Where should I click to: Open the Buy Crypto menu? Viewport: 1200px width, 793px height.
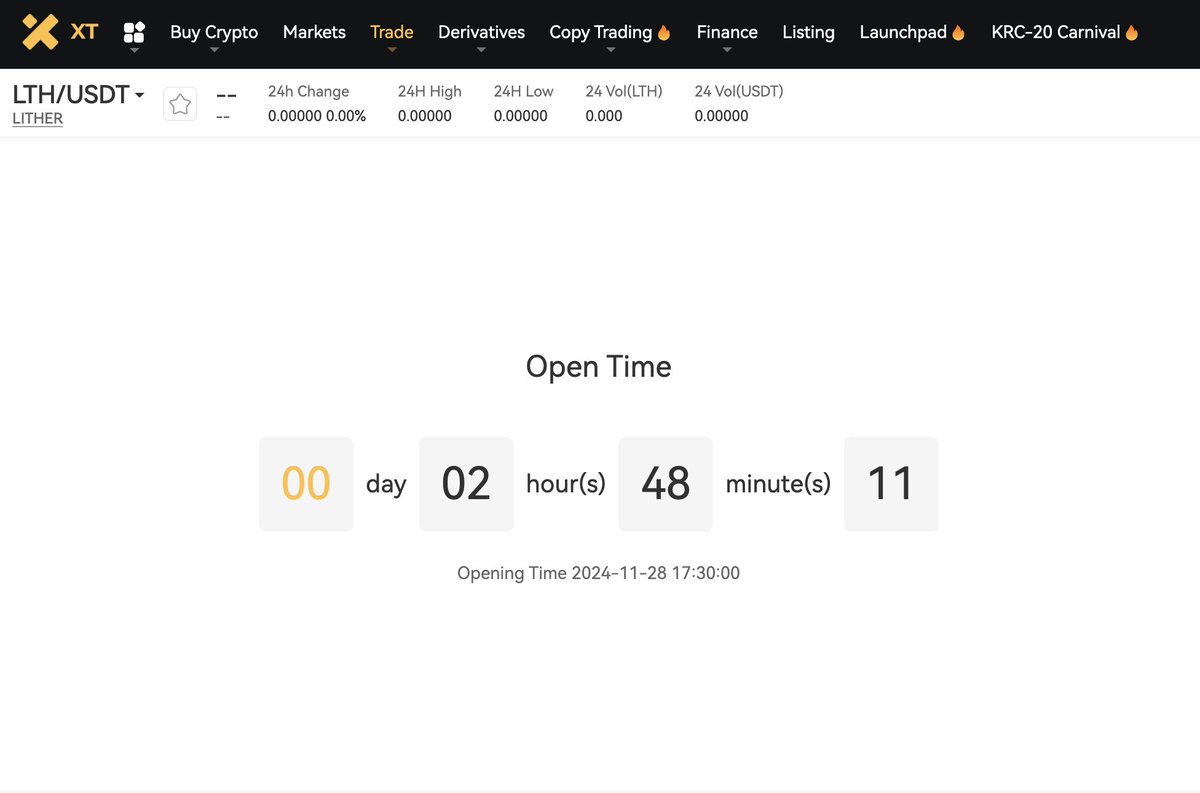pos(214,32)
